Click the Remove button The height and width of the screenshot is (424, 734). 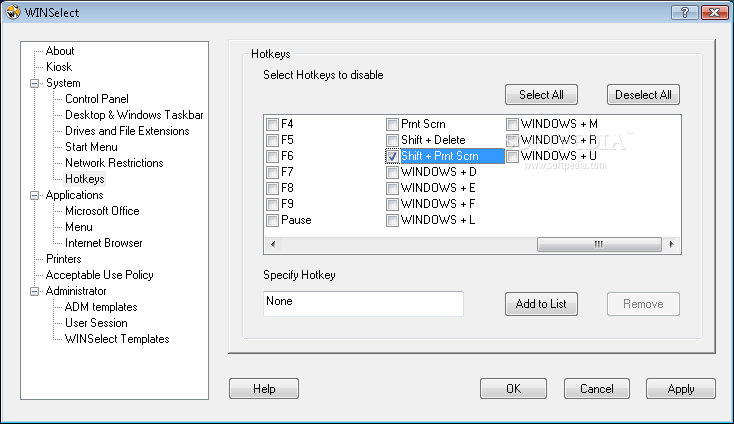(x=643, y=304)
